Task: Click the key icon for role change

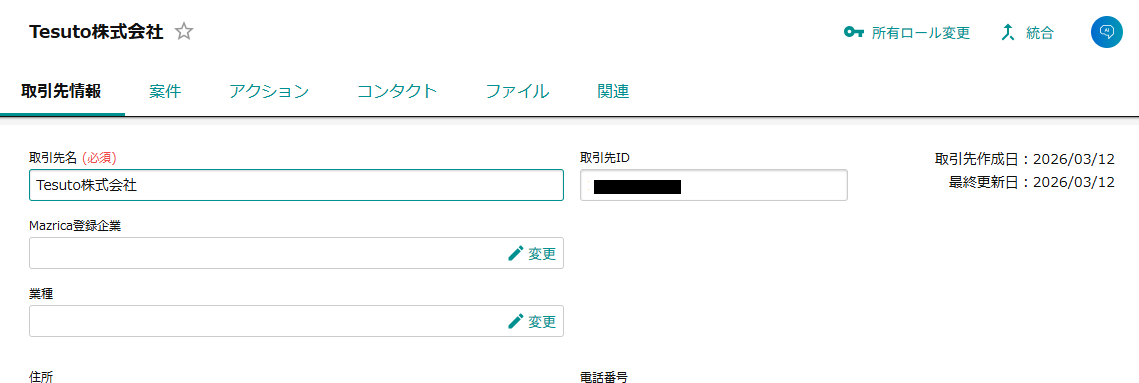Action: pyautogui.click(x=854, y=33)
